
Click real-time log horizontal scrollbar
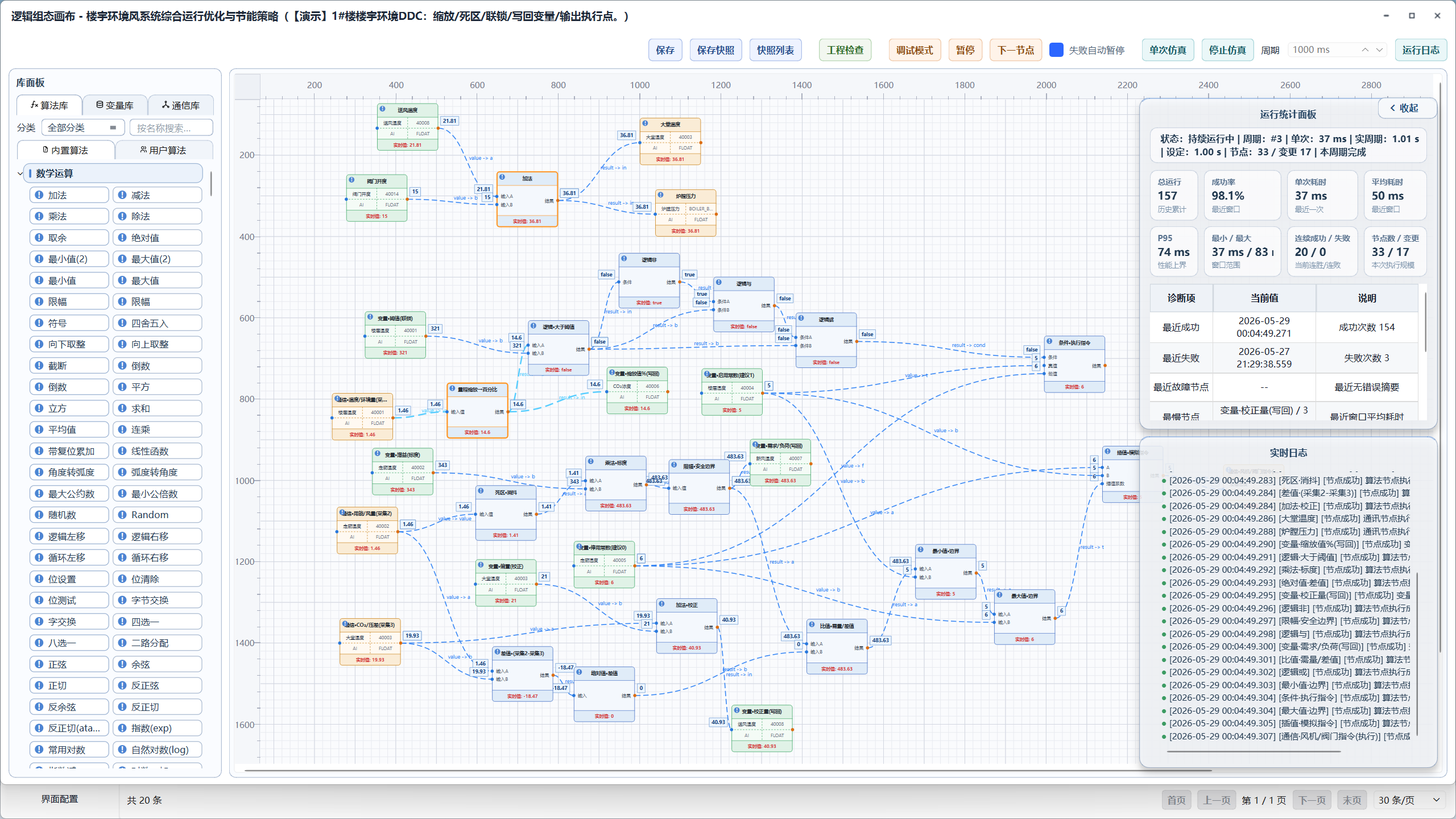click(x=1254, y=751)
